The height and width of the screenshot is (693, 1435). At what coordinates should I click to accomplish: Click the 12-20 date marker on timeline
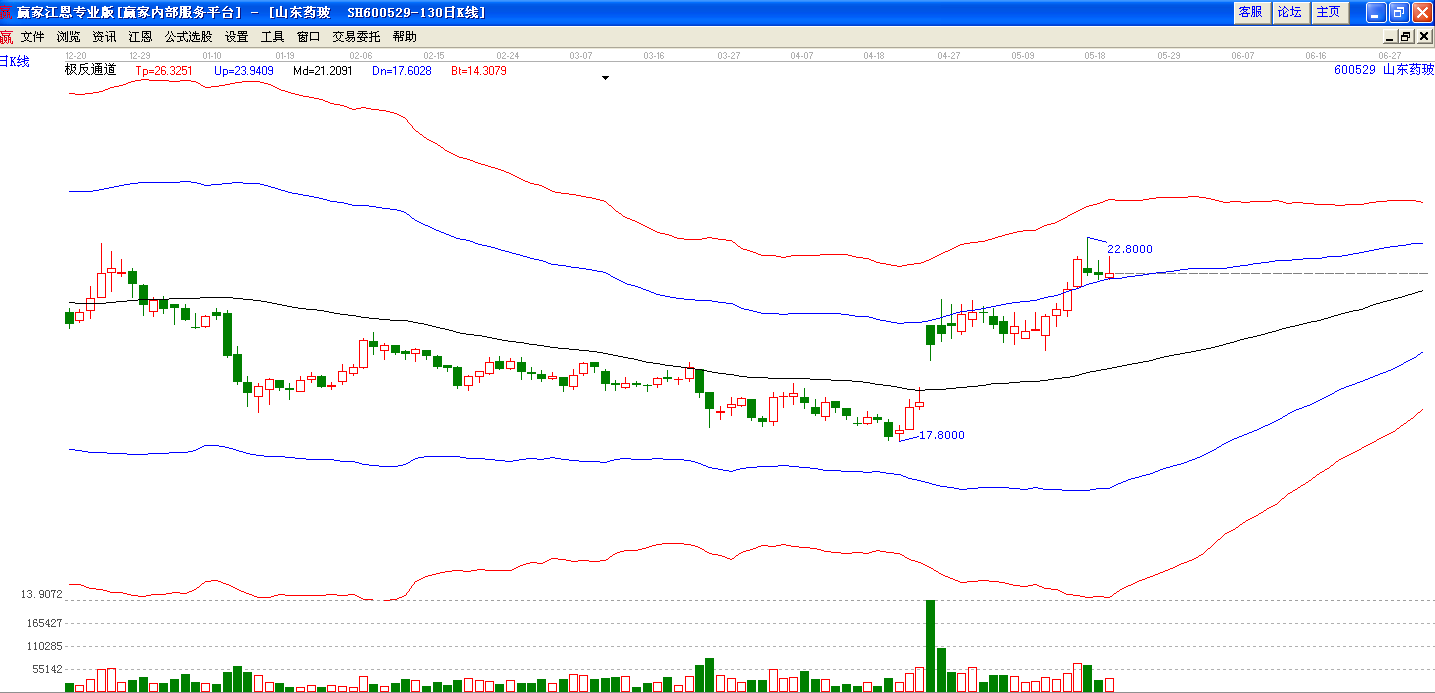click(75, 56)
